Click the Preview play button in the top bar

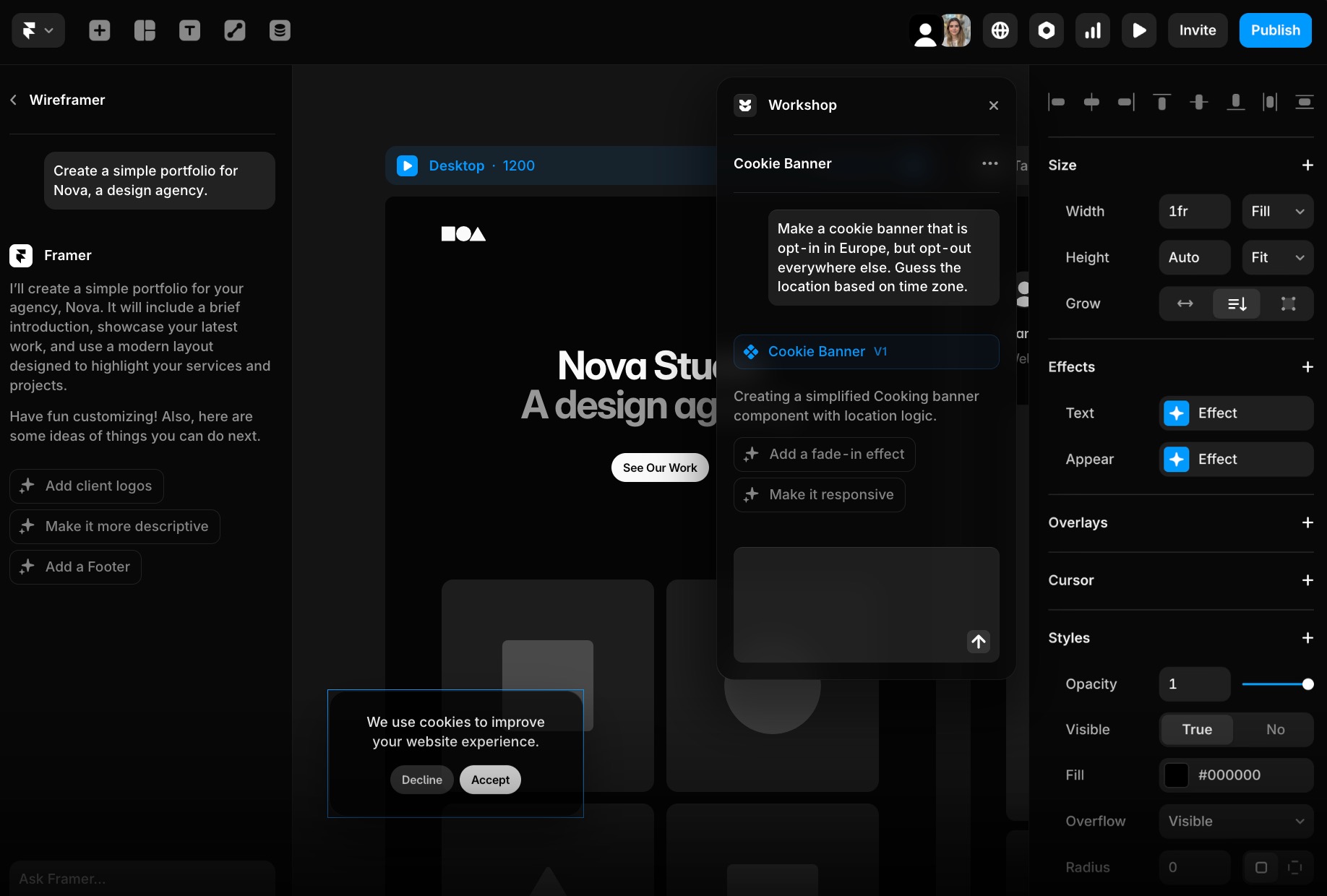(1139, 30)
